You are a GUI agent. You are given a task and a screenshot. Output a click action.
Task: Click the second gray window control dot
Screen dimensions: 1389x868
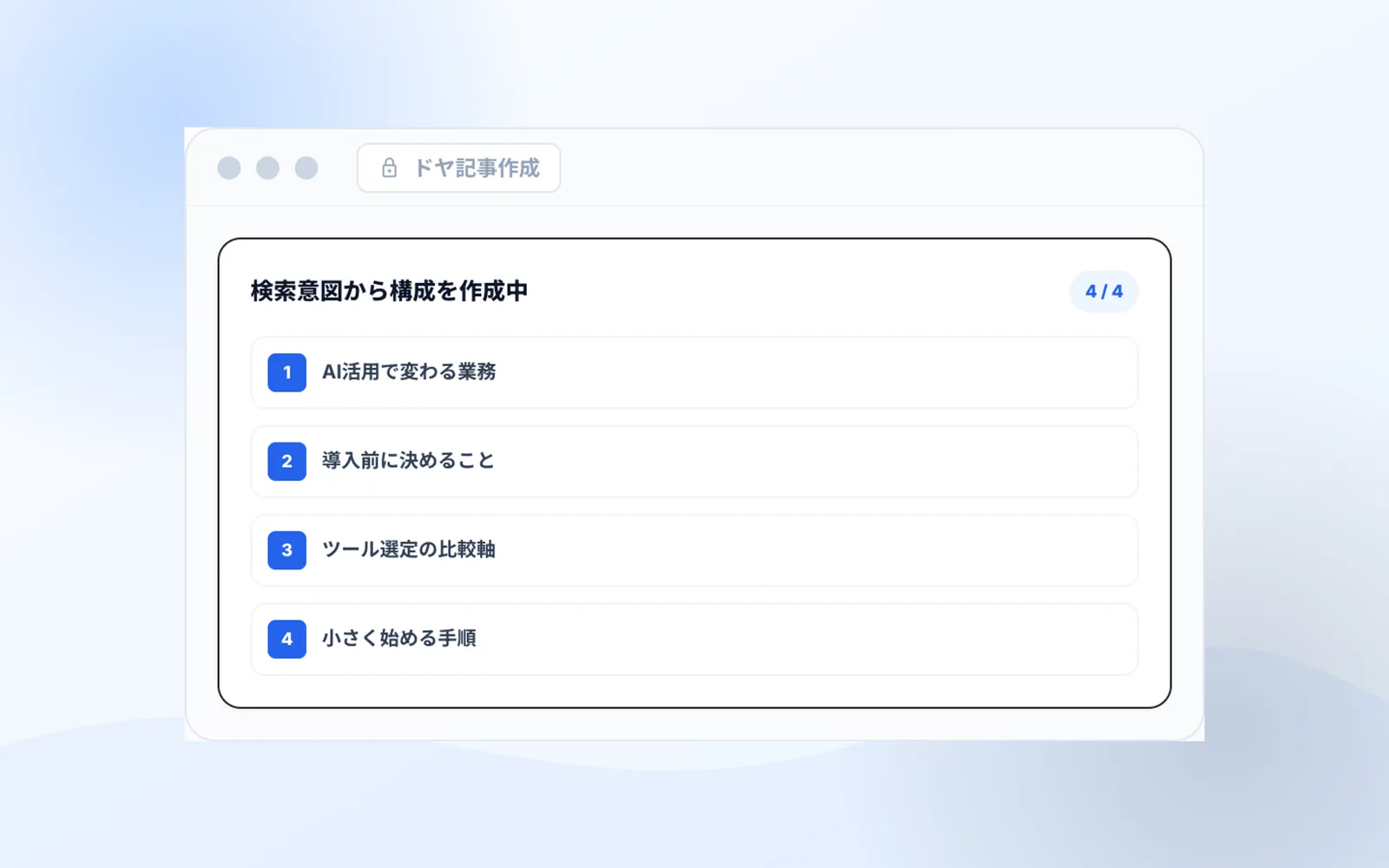tap(267, 168)
